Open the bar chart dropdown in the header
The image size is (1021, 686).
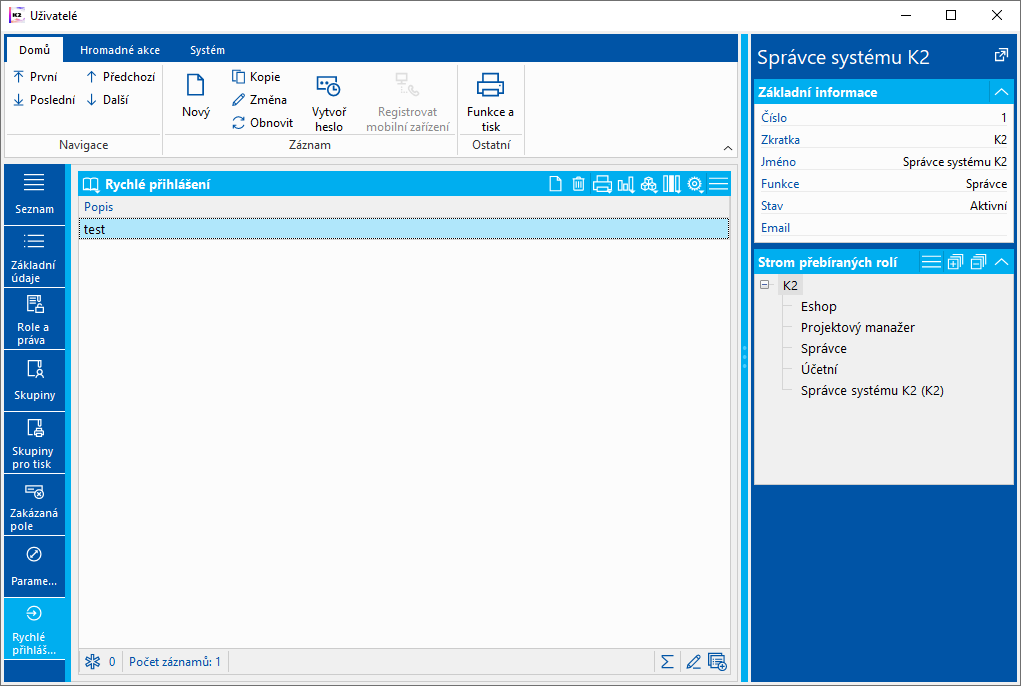click(x=626, y=184)
